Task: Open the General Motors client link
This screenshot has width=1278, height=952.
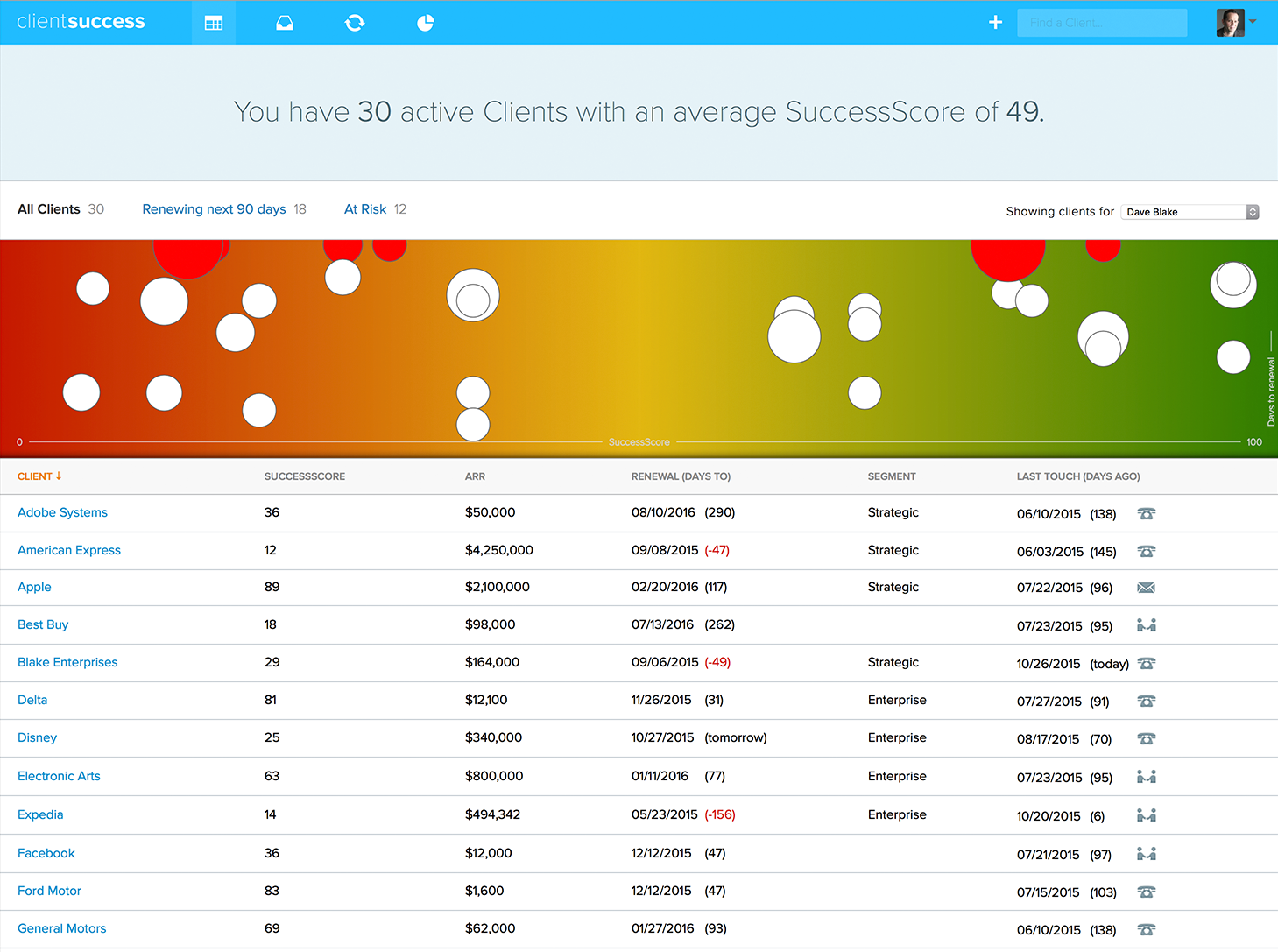Action: pyautogui.click(x=61, y=928)
